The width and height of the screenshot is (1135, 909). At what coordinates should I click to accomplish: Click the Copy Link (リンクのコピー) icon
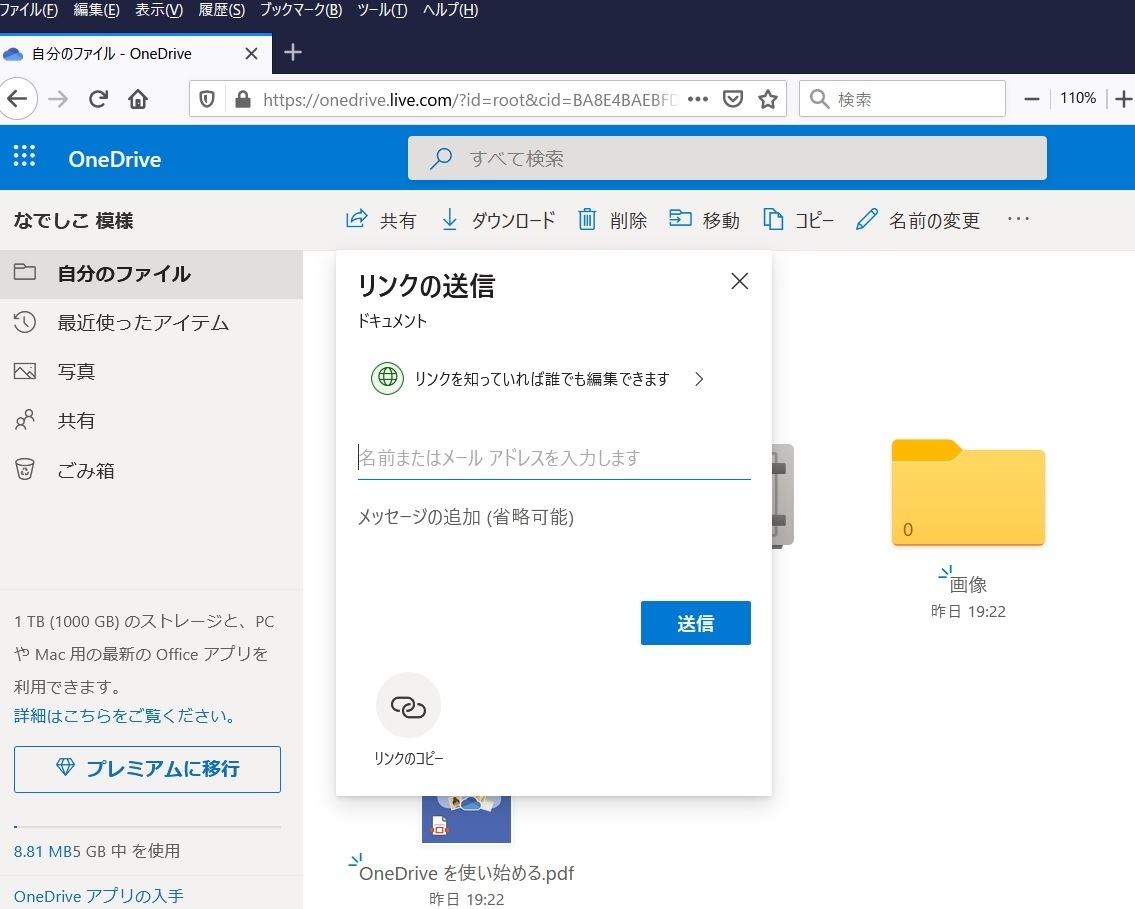coord(408,706)
